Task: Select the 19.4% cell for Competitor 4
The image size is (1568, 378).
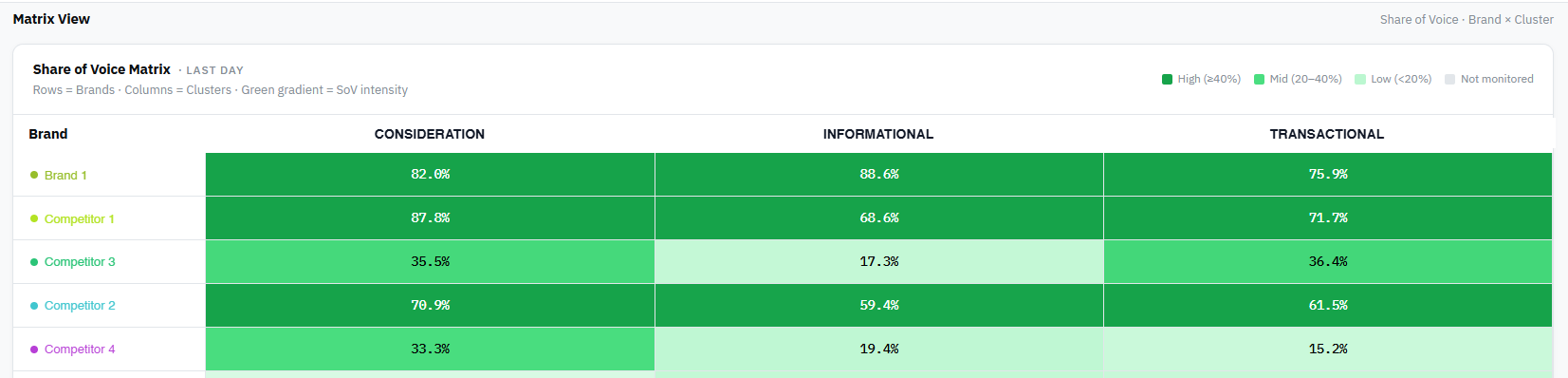Action: (879, 350)
